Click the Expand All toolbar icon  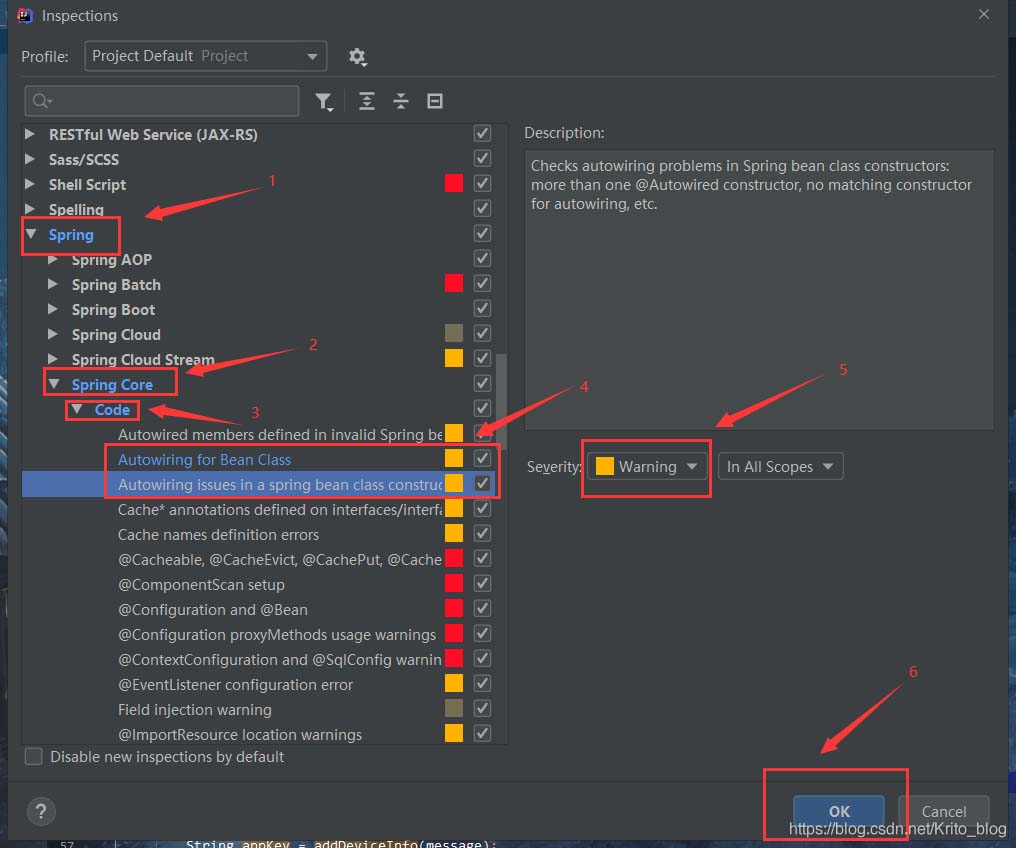click(367, 101)
